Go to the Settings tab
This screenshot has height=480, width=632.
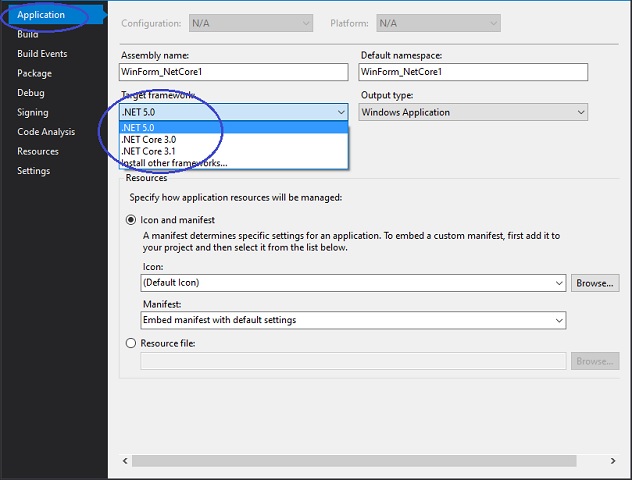click(x=33, y=171)
